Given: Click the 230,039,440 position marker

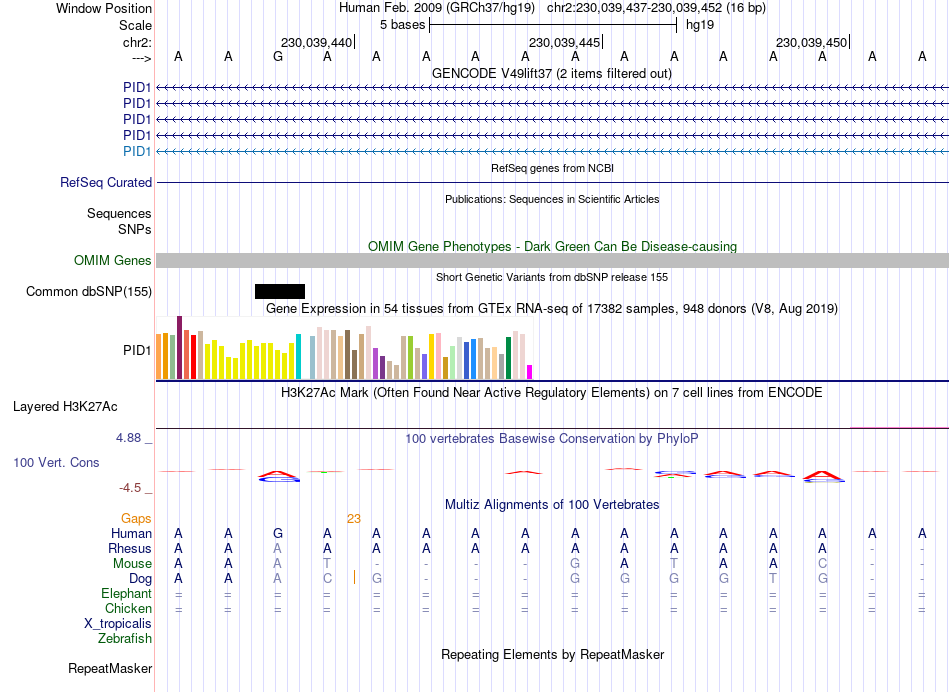Looking at the screenshot, I should (316, 42).
